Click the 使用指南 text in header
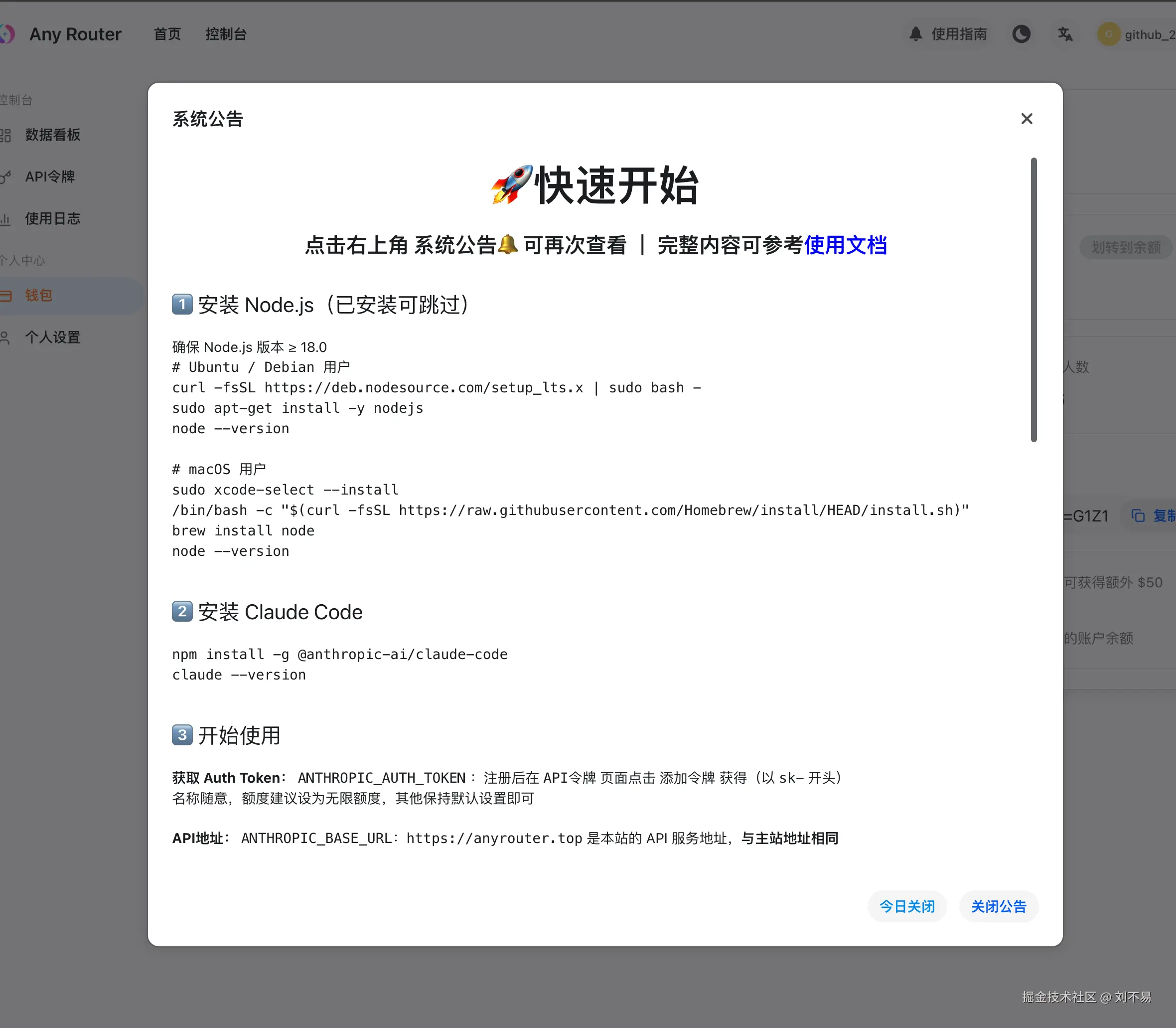The height and width of the screenshot is (1028, 1176). pyautogui.click(x=959, y=34)
